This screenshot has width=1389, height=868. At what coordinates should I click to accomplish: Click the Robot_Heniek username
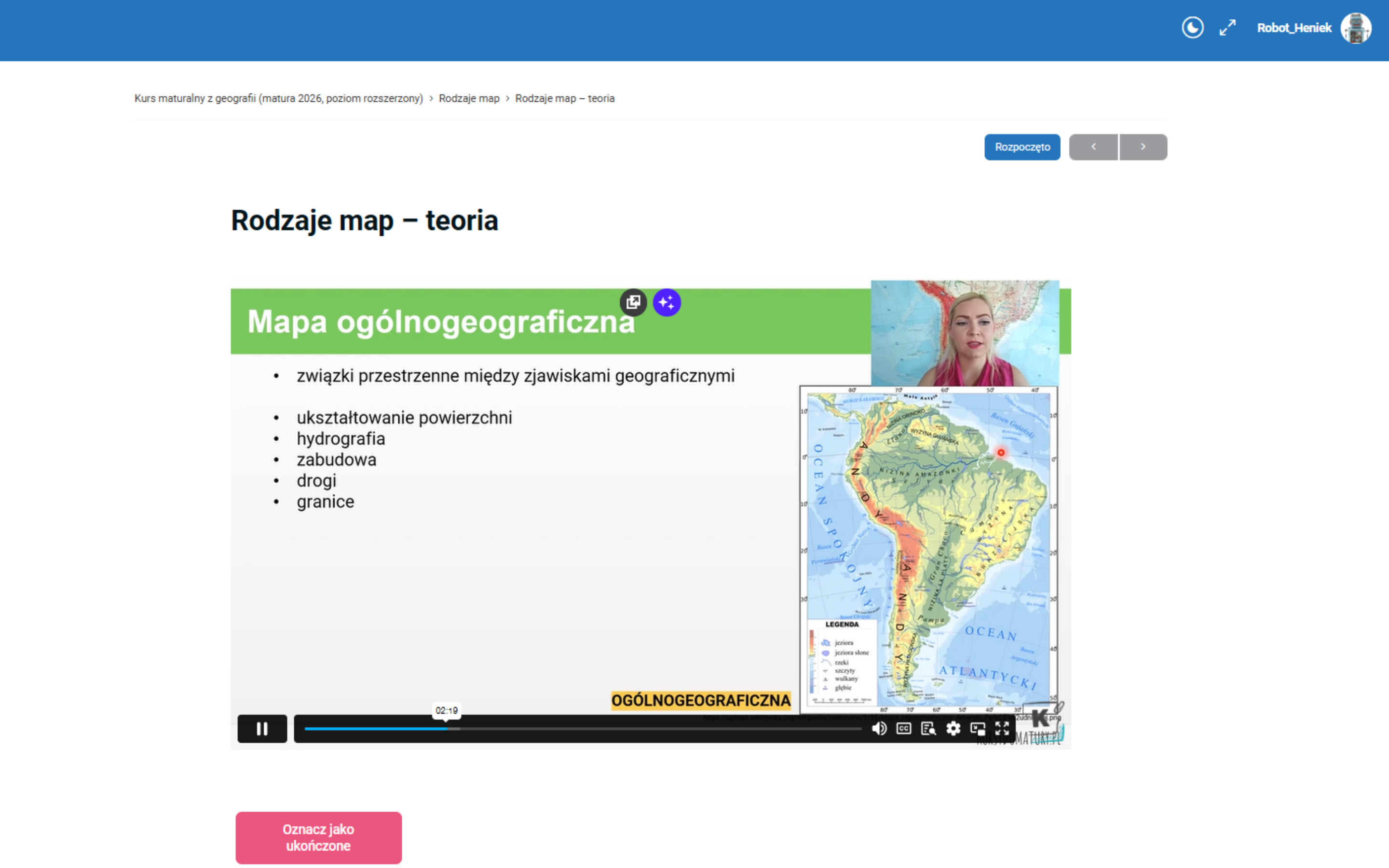(x=1294, y=27)
